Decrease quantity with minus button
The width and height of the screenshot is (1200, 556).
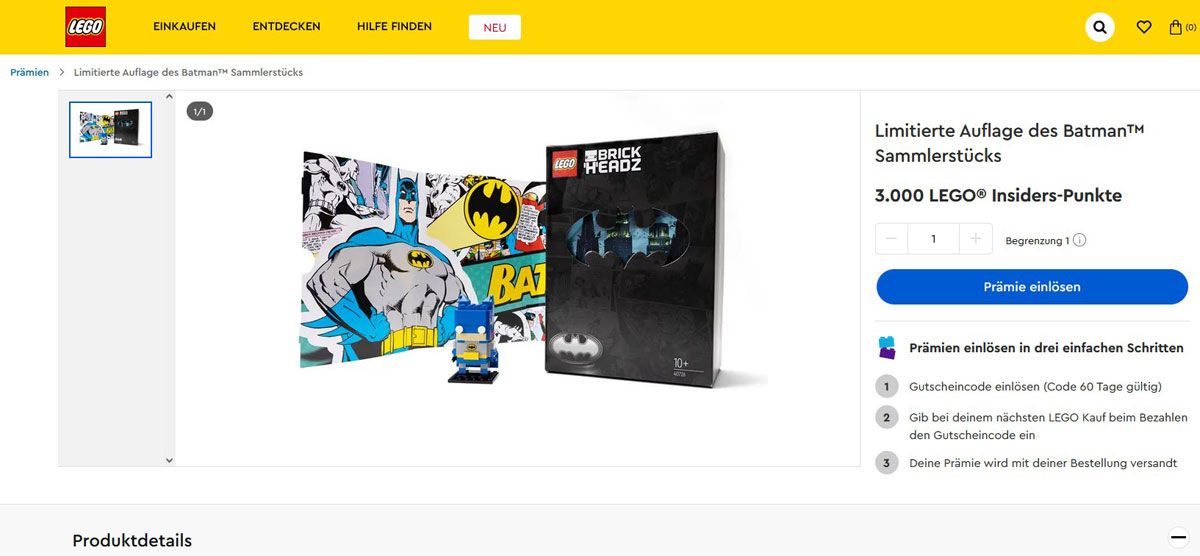click(x=891, y=239)
